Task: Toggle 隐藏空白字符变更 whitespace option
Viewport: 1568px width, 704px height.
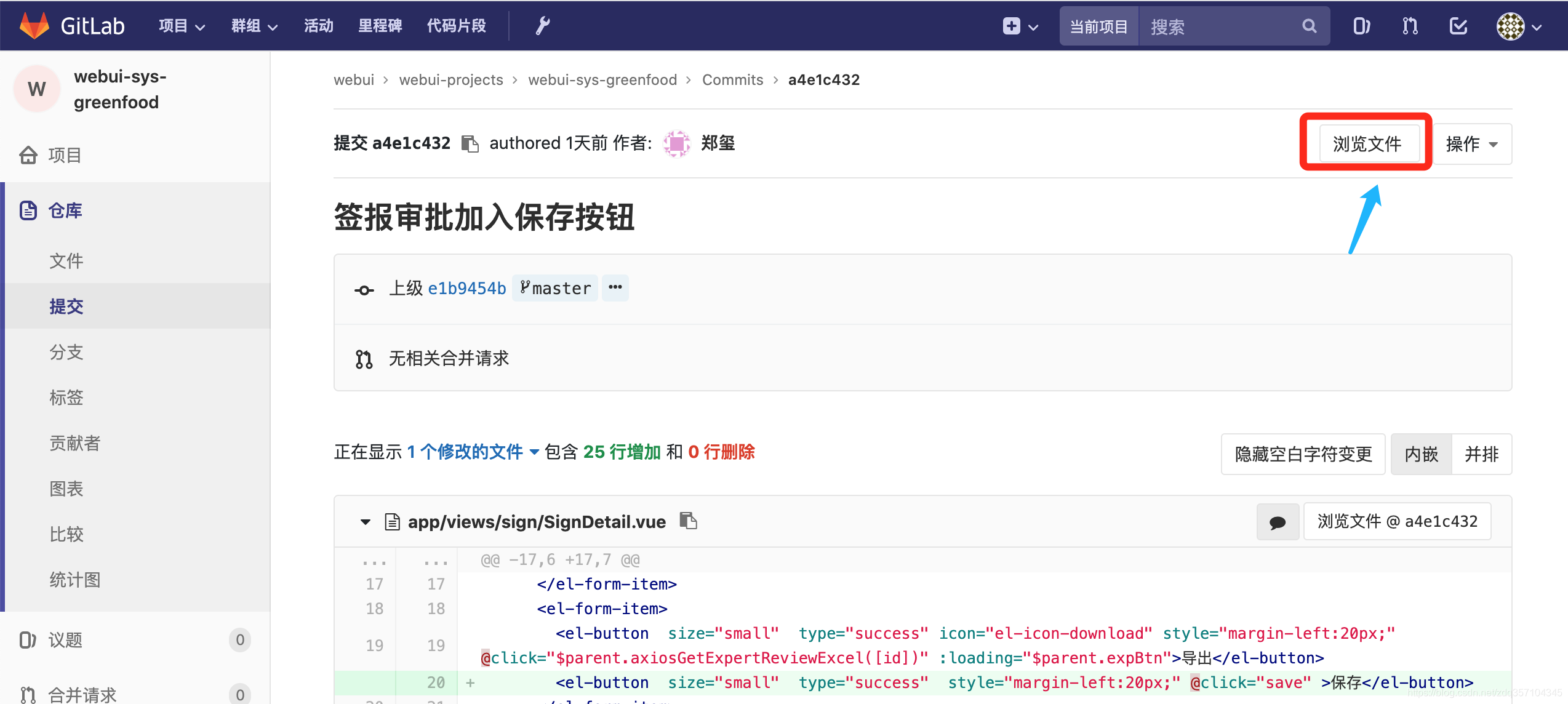Action: pyautogui.click(x=1303, y=454)
